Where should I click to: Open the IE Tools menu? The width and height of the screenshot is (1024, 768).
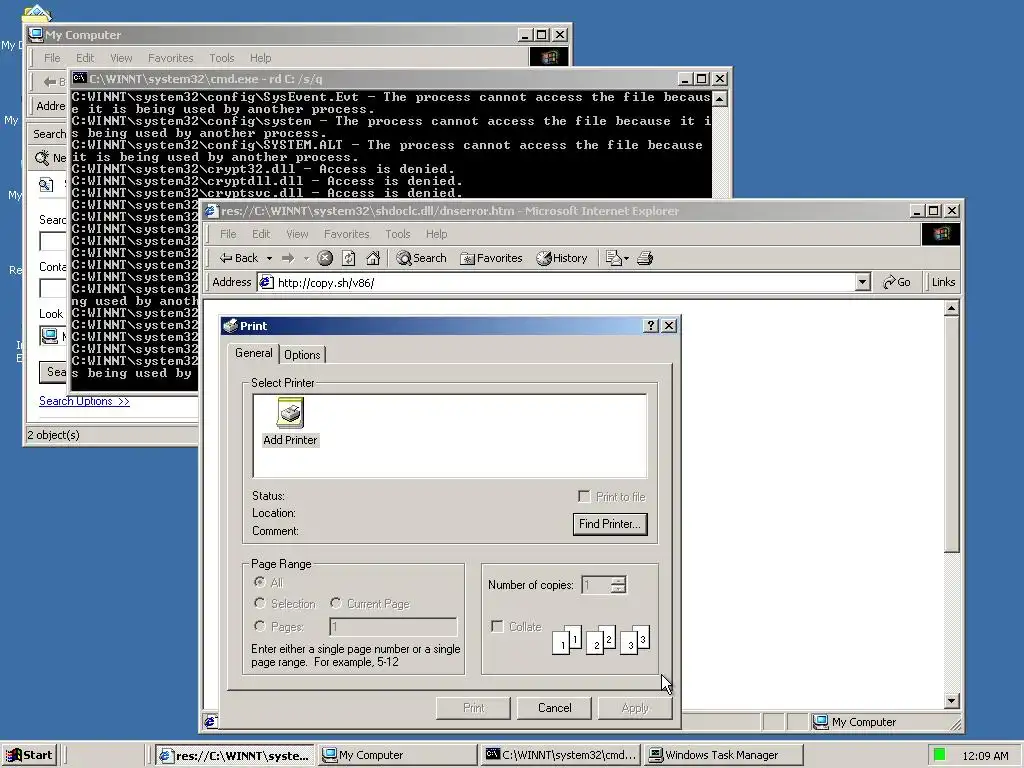(398, 234)
